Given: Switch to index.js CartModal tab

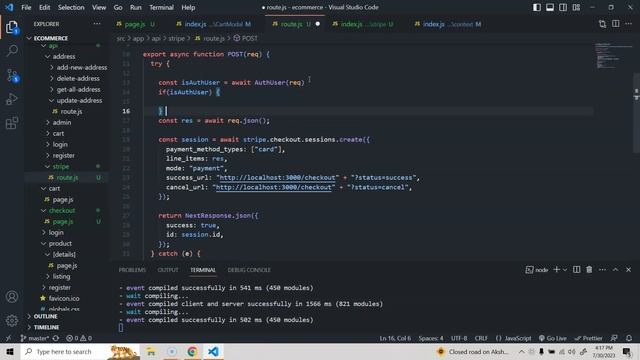Looking at the screenshot, I should point(213,24).
